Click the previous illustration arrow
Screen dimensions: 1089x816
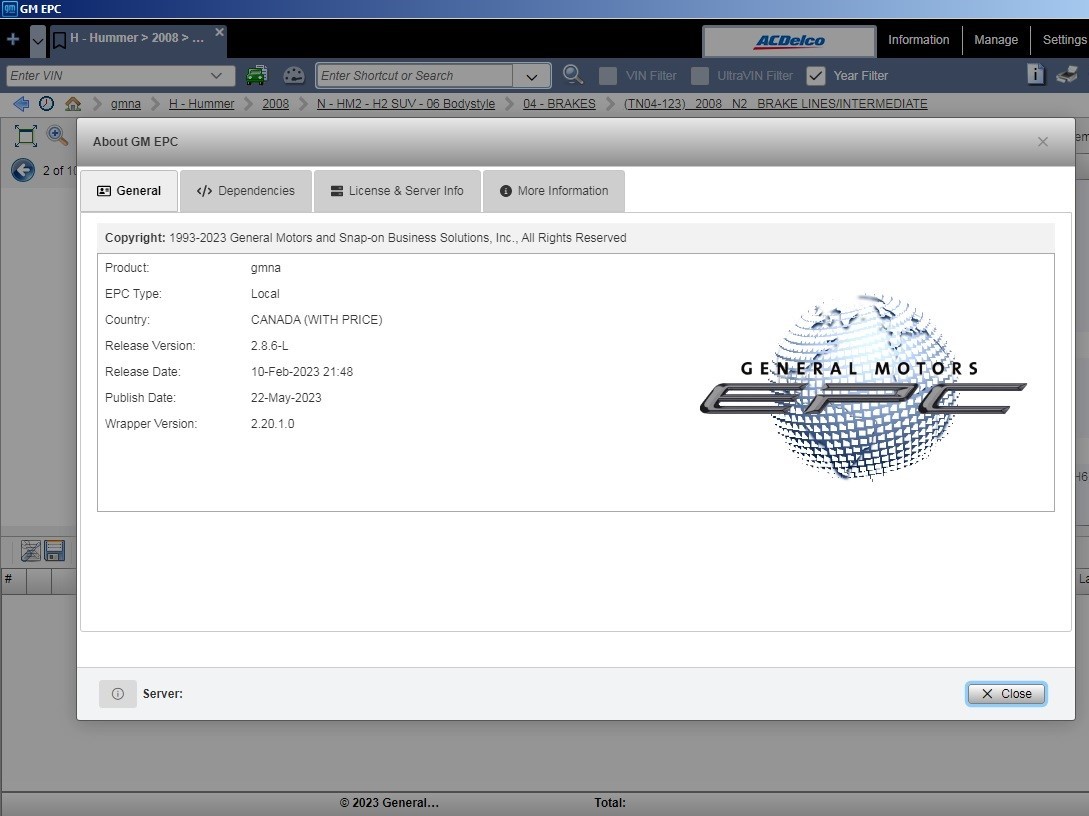(x=23, y=170)
